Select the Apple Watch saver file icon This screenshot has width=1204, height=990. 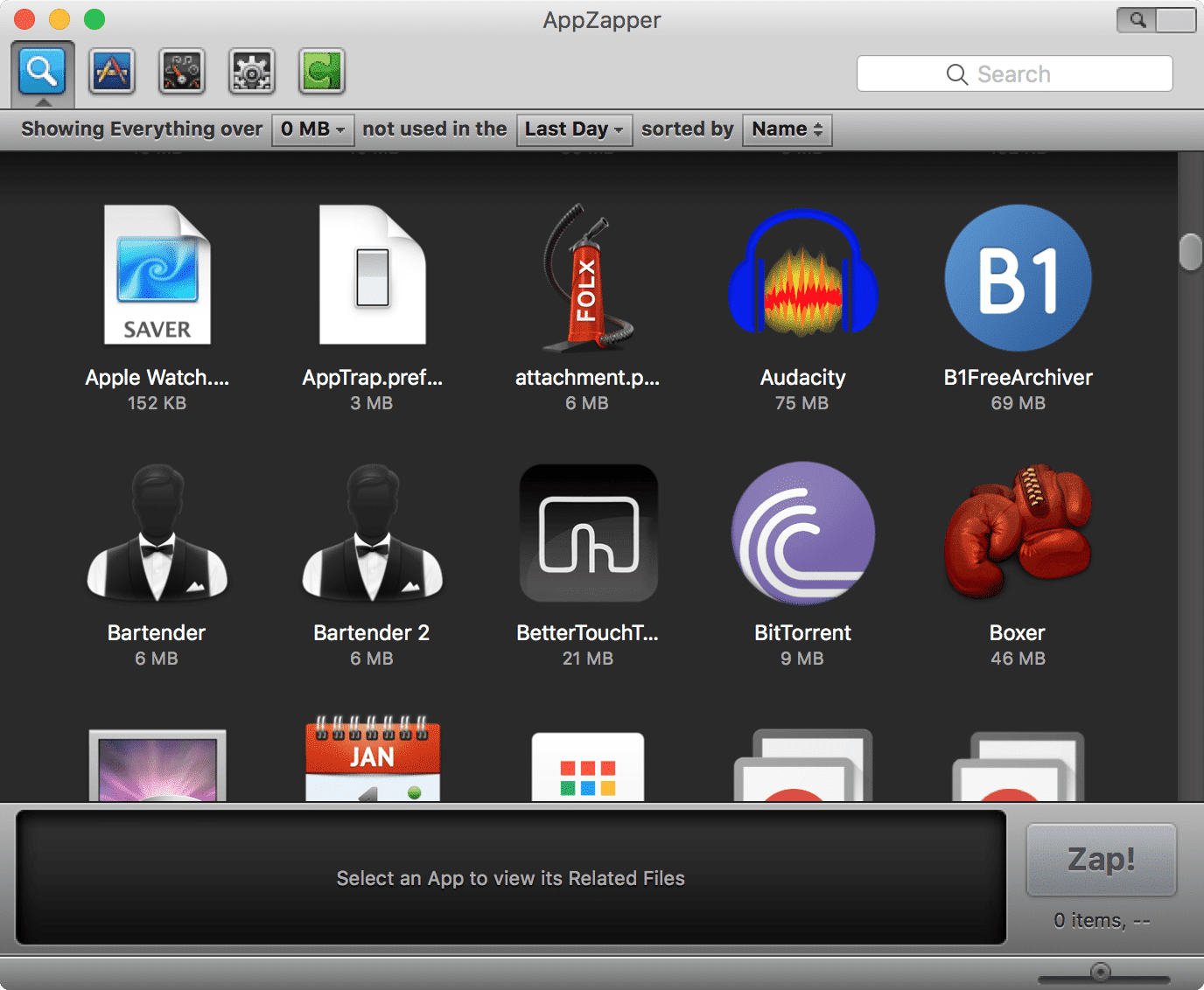(x=157, y=275)
